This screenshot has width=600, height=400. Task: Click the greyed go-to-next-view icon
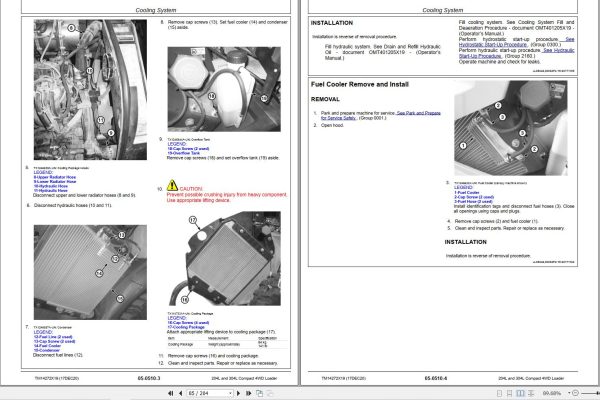point(270,393)
